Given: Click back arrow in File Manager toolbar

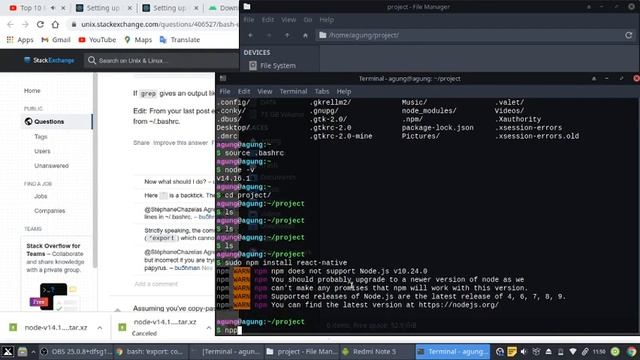Looking at the screenshot, I should point(251,35).
